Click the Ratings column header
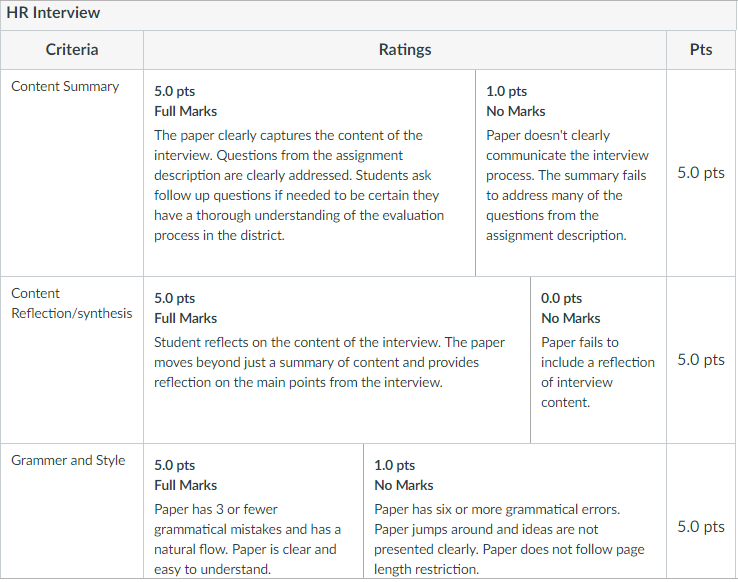The height and width of the screenshot is (582, 738). tap(405, 49)
